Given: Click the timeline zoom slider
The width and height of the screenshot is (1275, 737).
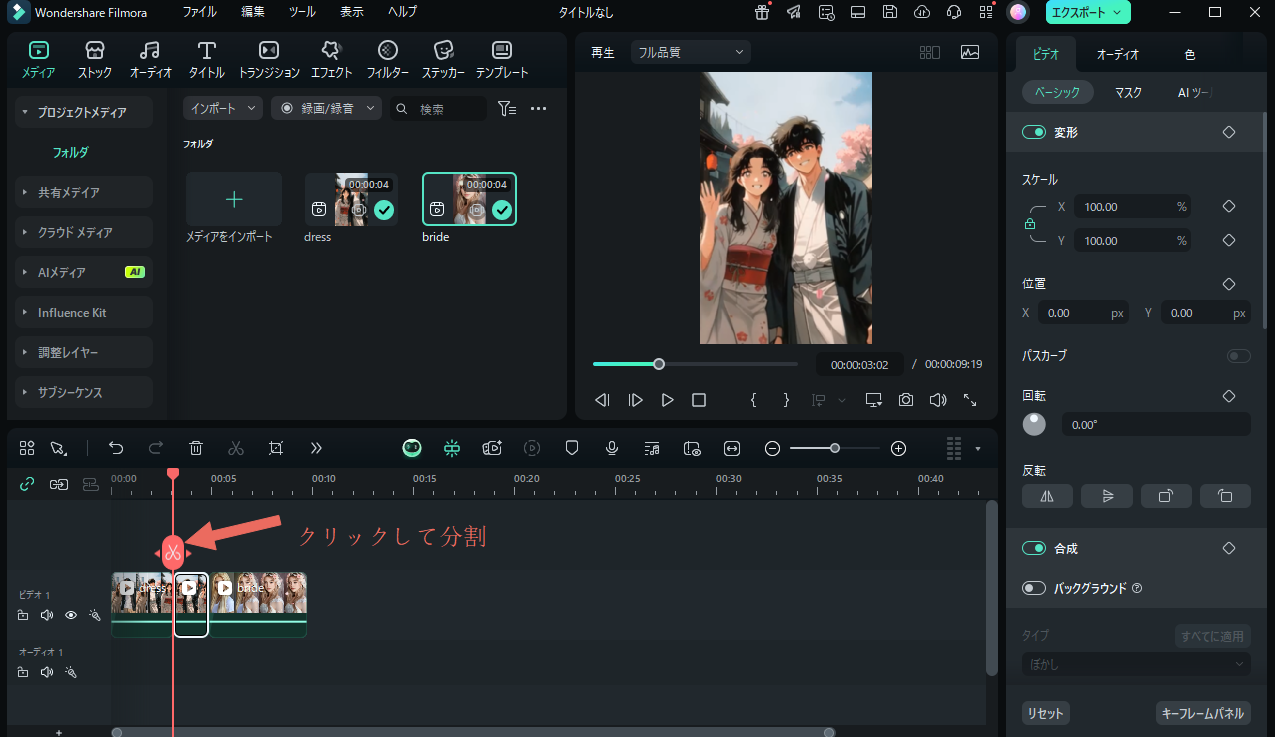Looking at the screenshot, I should pos(835,448).
